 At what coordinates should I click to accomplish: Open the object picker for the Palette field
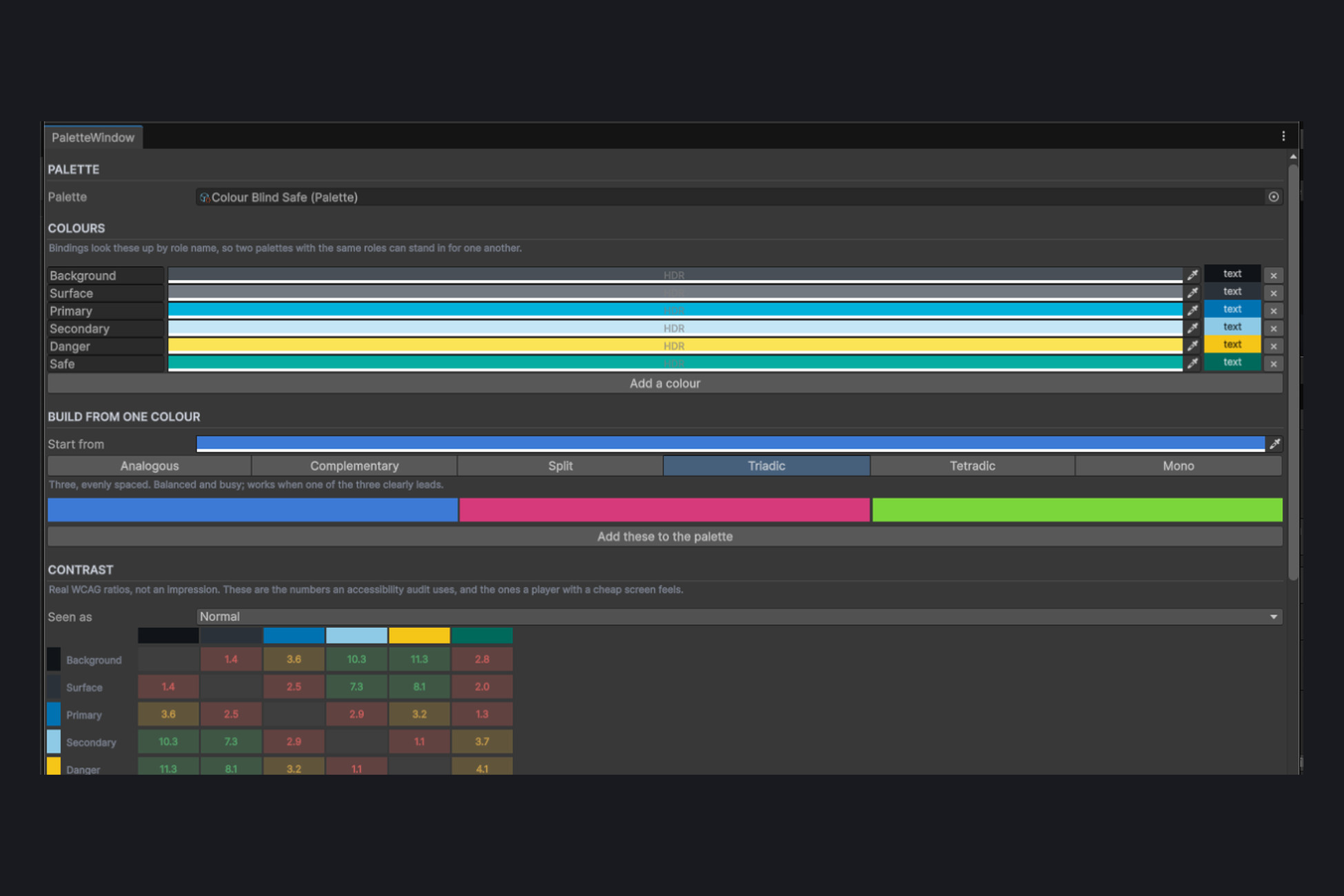(1274, 197)
